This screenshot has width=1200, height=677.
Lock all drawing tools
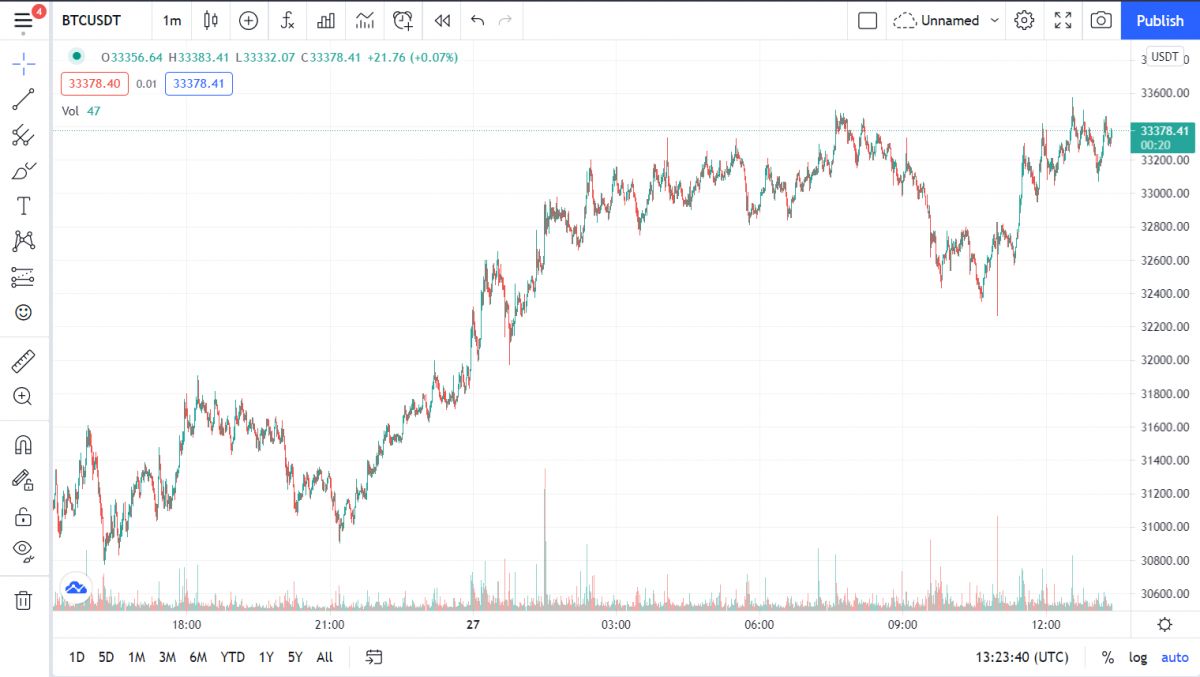(x=23, y=516)
